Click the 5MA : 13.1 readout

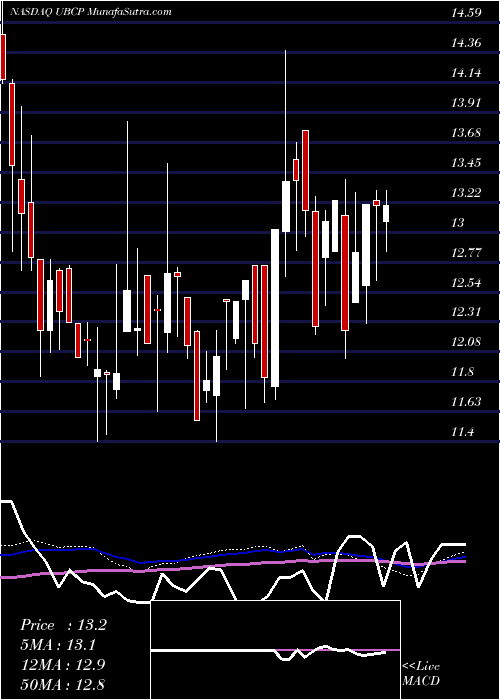[58, 645]
